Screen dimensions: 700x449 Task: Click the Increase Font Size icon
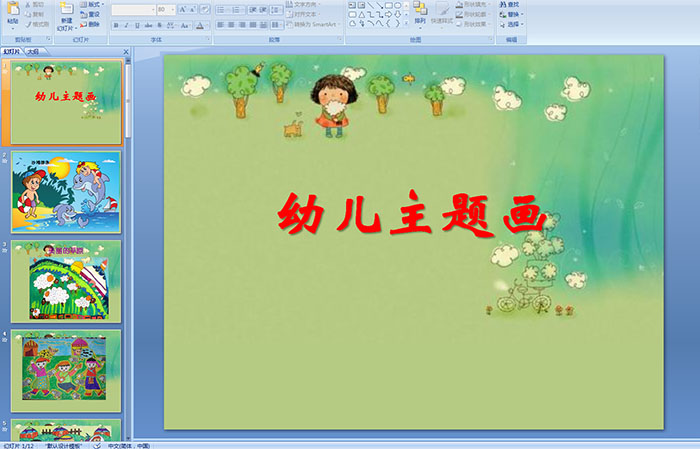[x=183, y=9]
